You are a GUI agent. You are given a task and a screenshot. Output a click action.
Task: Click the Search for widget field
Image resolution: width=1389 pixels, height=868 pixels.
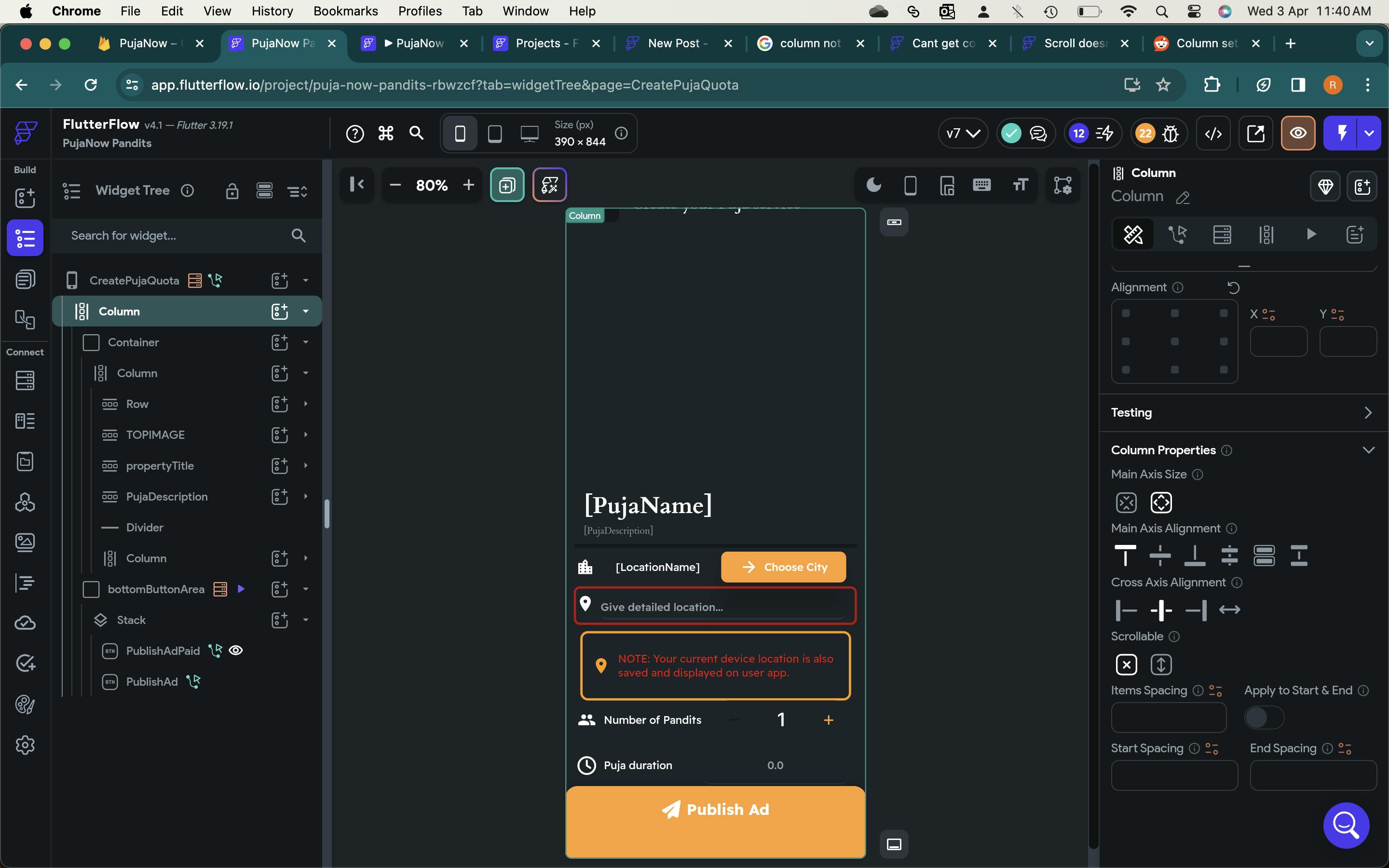coord(172,235)
